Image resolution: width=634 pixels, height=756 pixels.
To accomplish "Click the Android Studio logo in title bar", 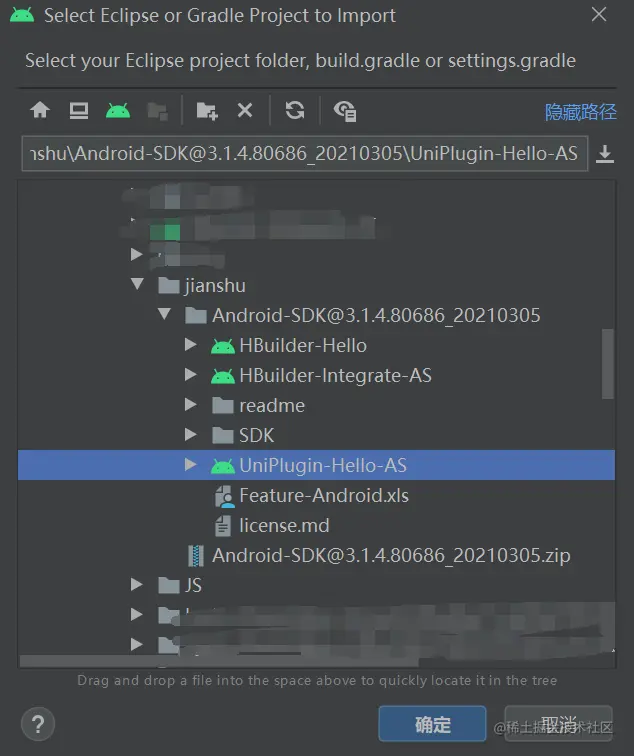I will (x=22, y=15).
